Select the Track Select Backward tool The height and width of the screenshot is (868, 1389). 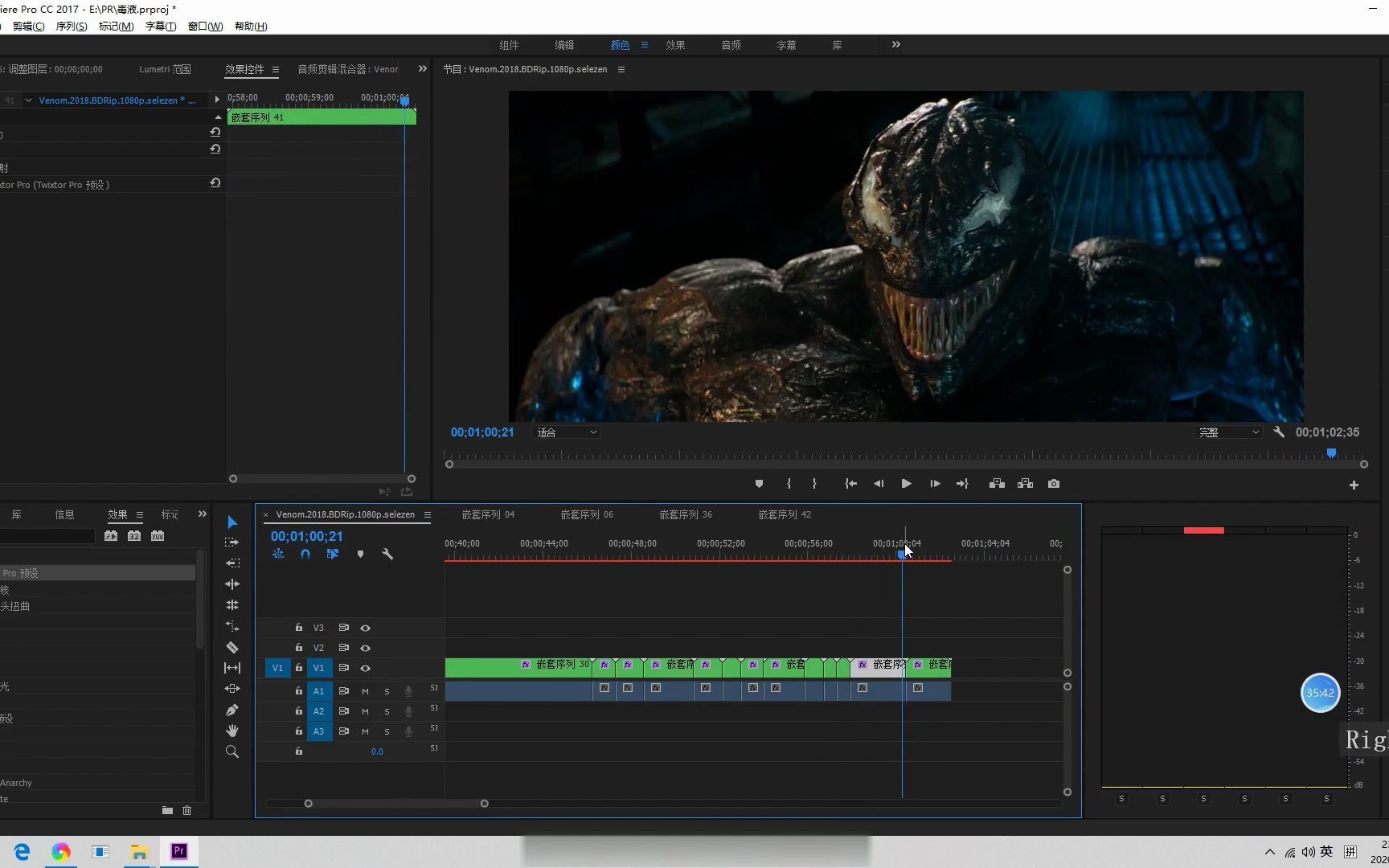(x=232, y=563)
